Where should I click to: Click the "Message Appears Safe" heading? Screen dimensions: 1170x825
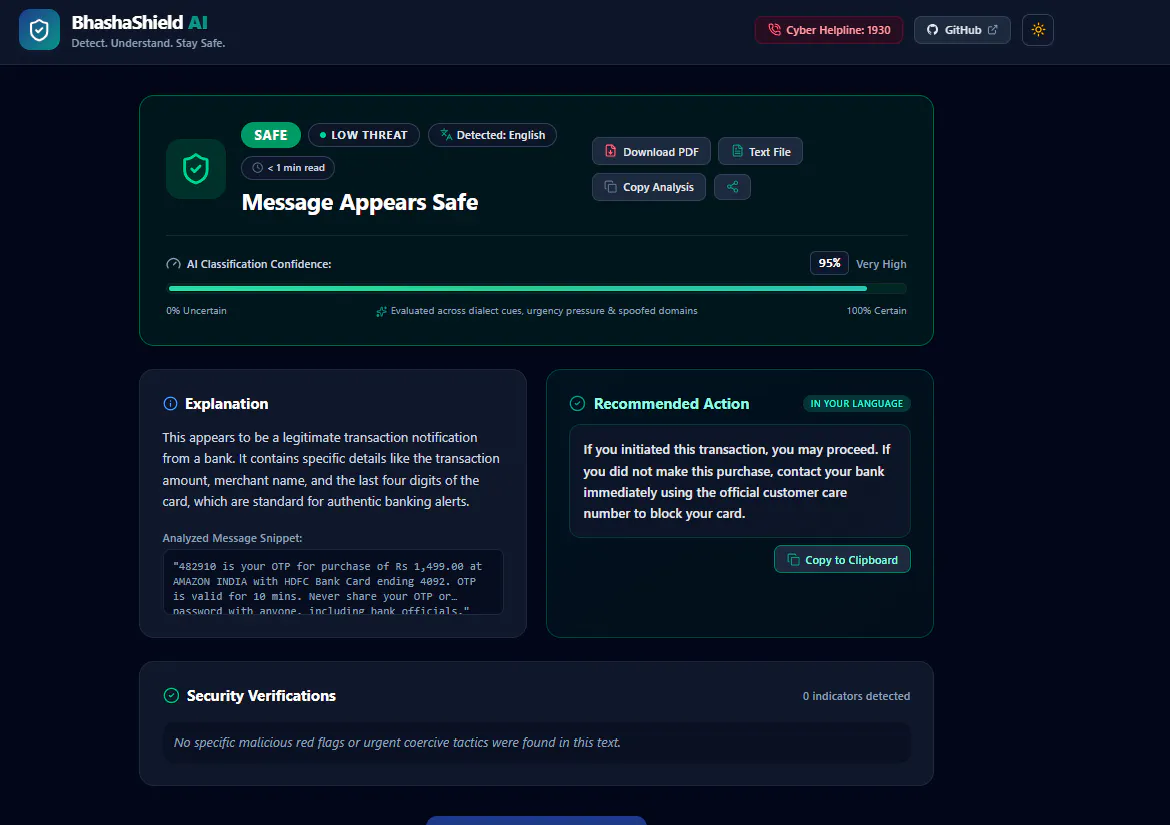[x=360, y=202]
